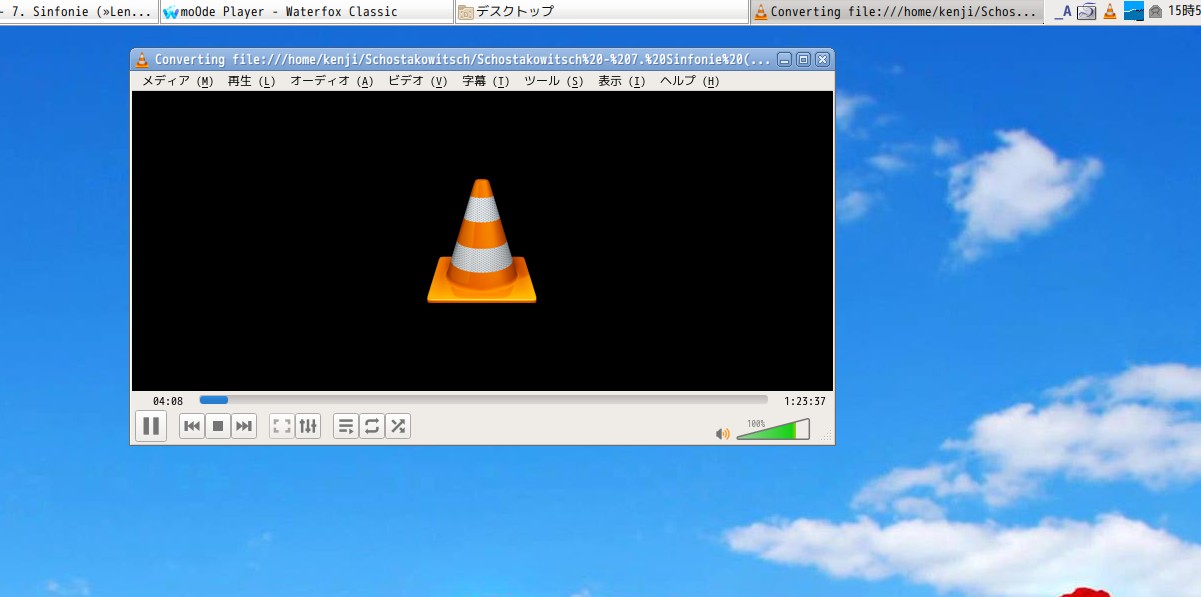Adjust the volume slider to maximum
Screen dimensions: 1201x597
[807, 430]
